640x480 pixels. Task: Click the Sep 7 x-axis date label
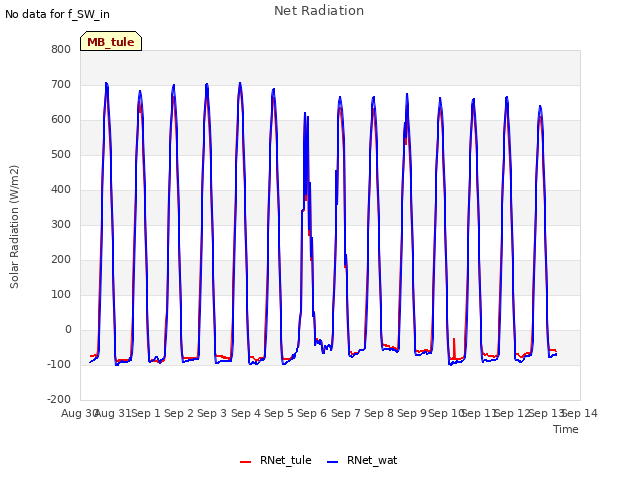pyautogui.click(x=346, y=413)
